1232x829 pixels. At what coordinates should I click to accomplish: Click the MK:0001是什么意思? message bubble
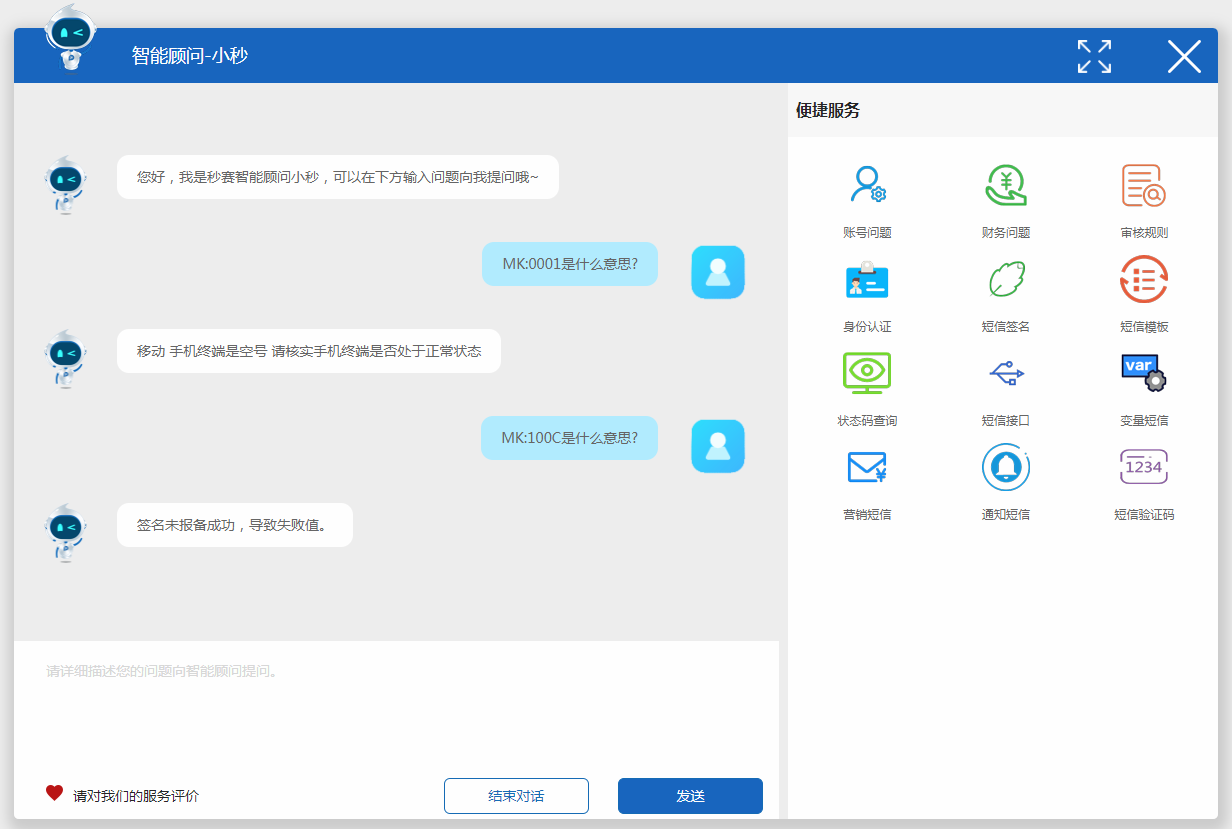click(x=570, y=264)
